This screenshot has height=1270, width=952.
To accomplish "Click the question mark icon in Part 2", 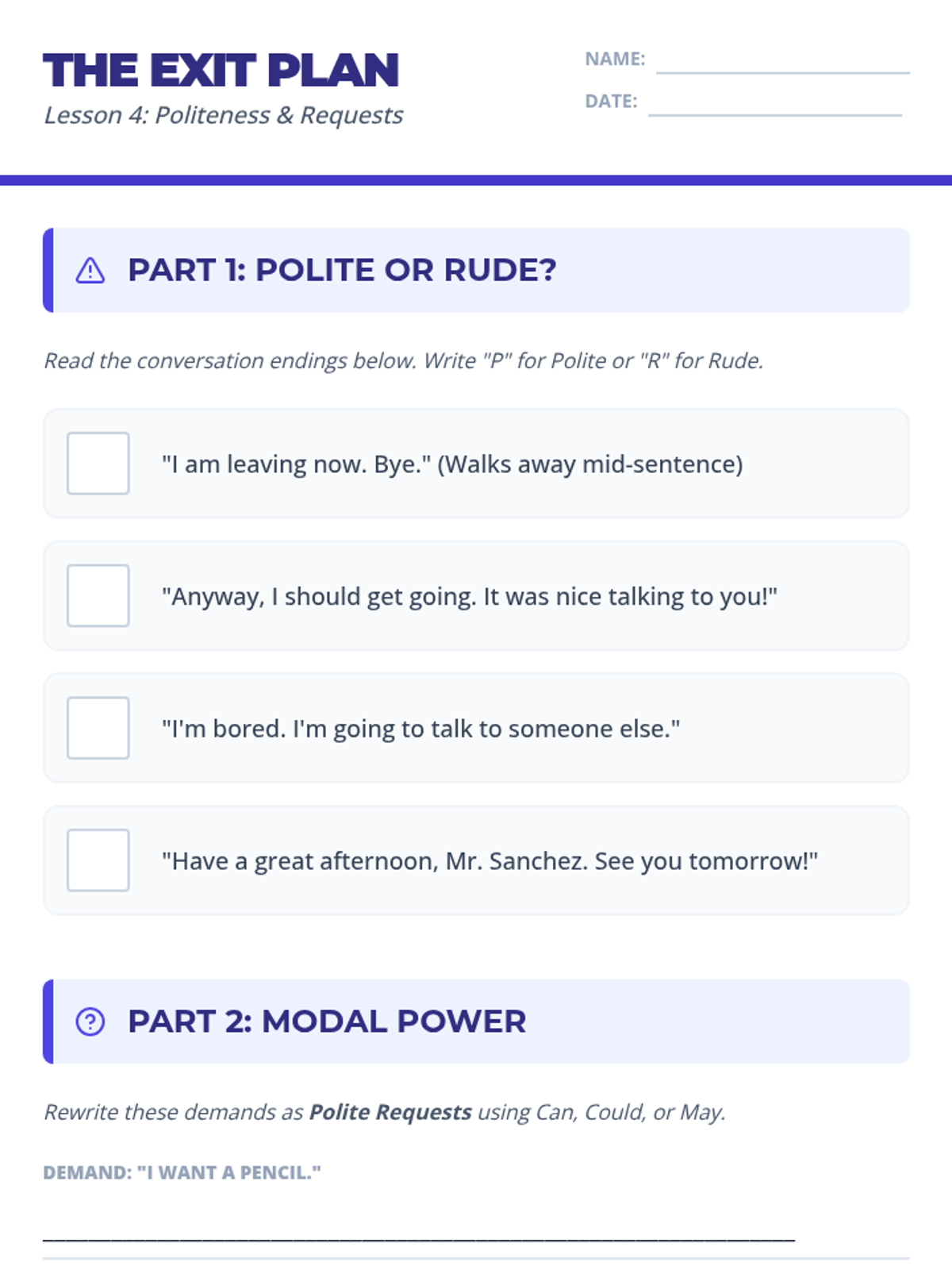I will pos(90,1022).
